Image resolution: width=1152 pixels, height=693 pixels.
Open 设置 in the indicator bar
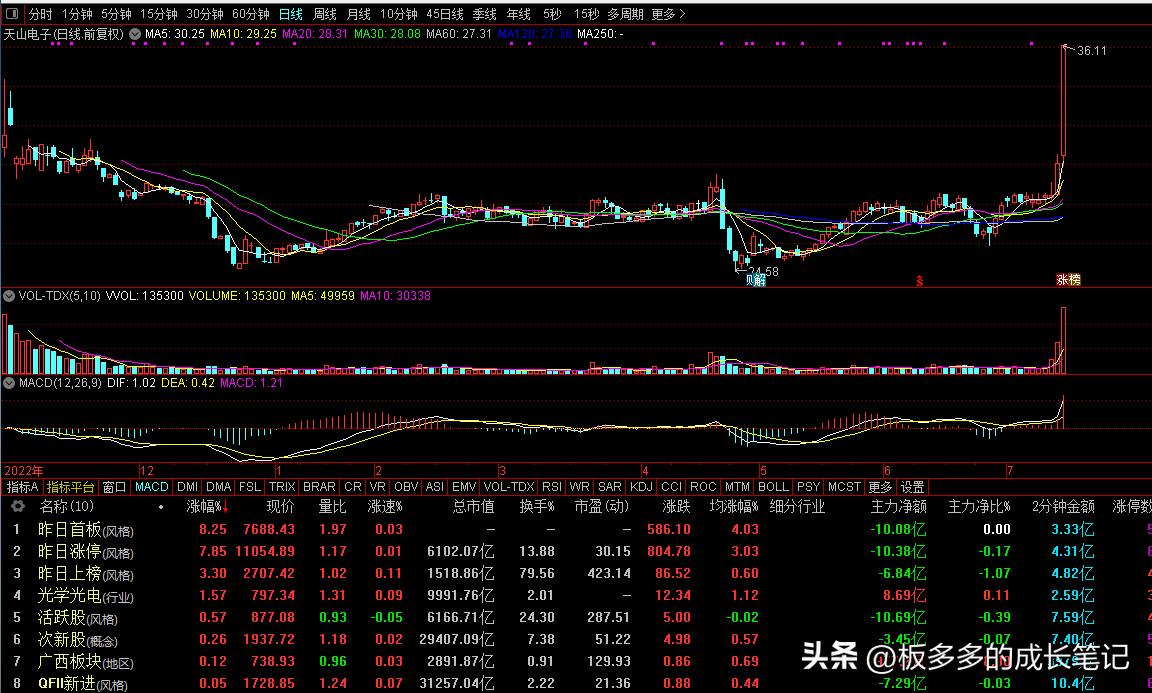pos(913,486)
